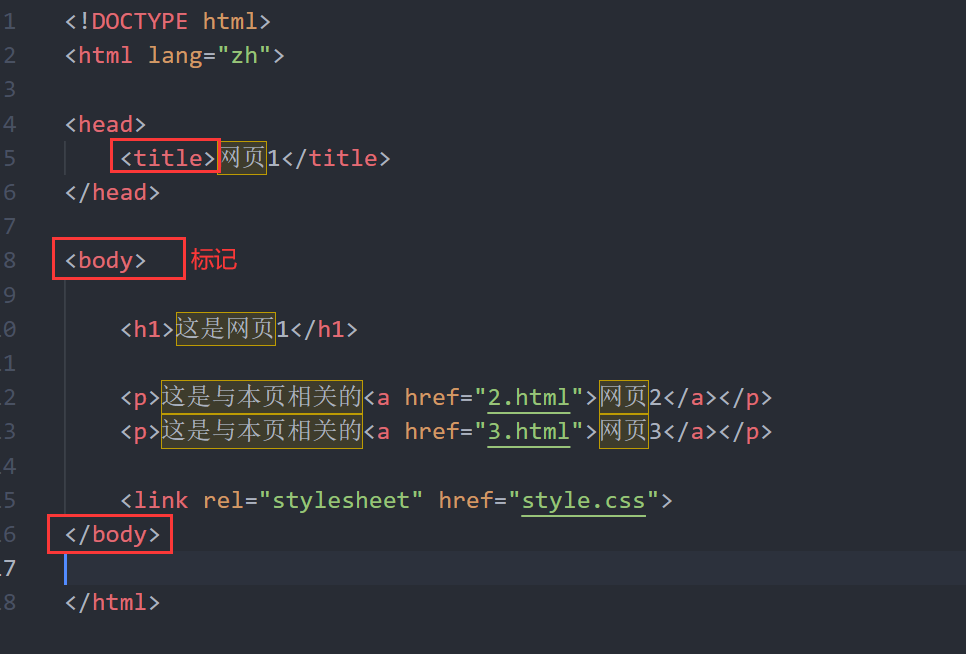Click the opening <title> tag
Image resolution: width=966 pixels, height=654 pixels.
[168, 158]
